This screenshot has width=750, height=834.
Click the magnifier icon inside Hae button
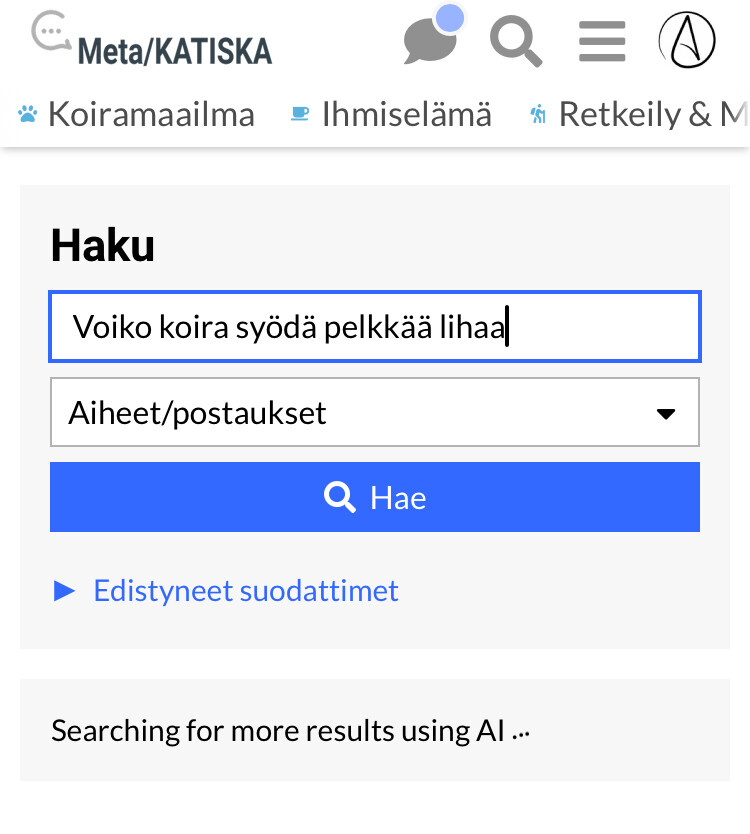[340, 497]
